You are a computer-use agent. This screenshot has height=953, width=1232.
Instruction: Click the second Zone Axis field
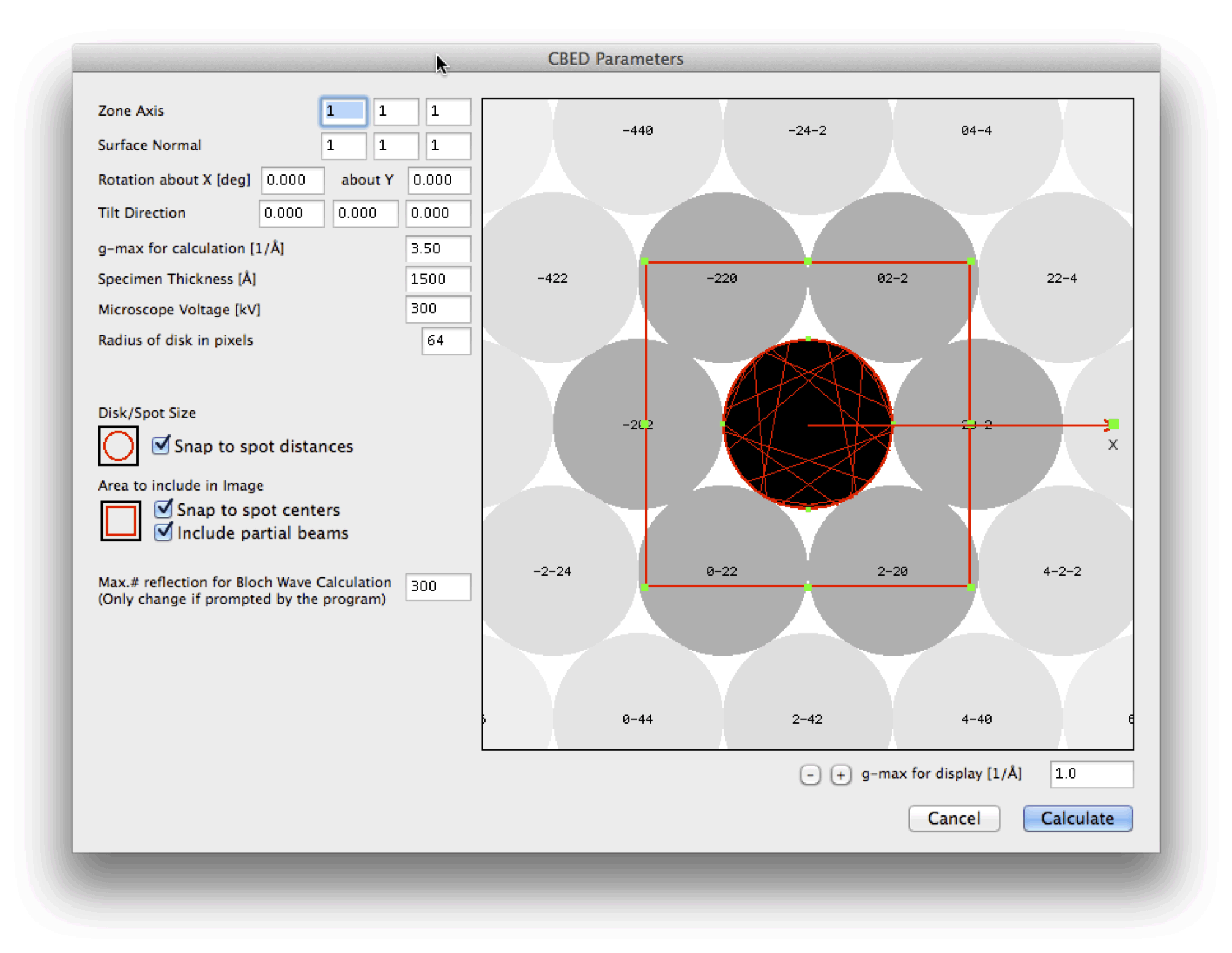point(396,111)
